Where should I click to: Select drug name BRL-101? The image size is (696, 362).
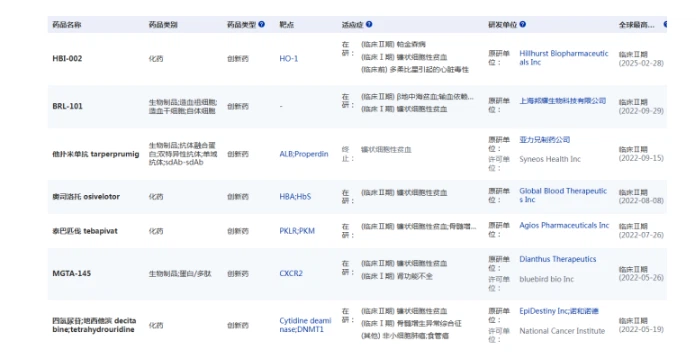tap(67, 106)
